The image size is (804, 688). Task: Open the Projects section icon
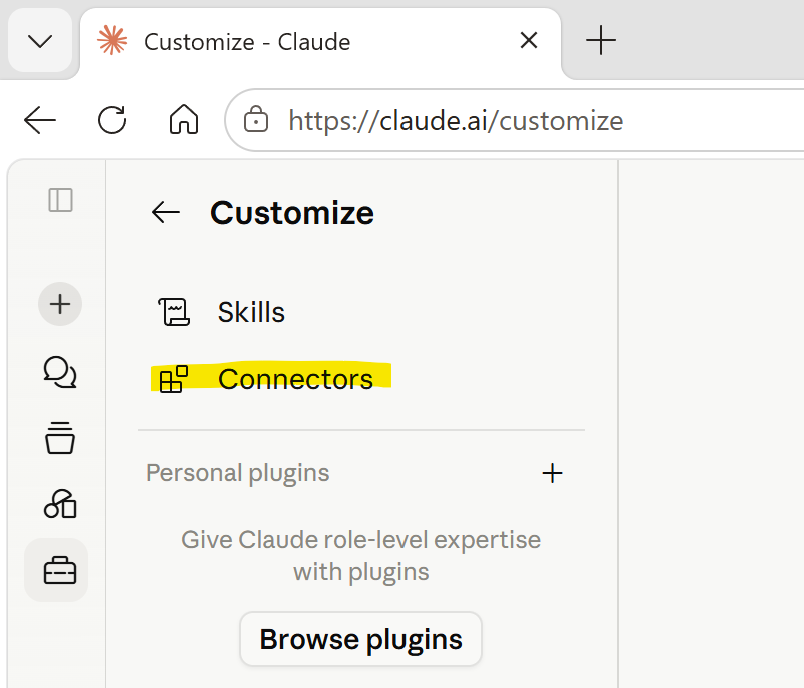click(60, 438)
